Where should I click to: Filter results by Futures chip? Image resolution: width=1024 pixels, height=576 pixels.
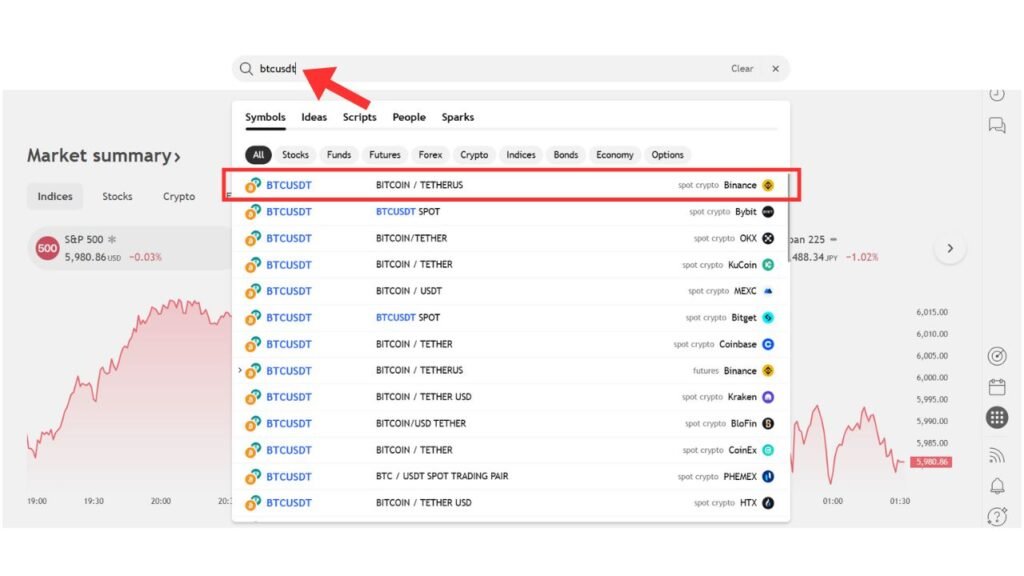point(385,155)
